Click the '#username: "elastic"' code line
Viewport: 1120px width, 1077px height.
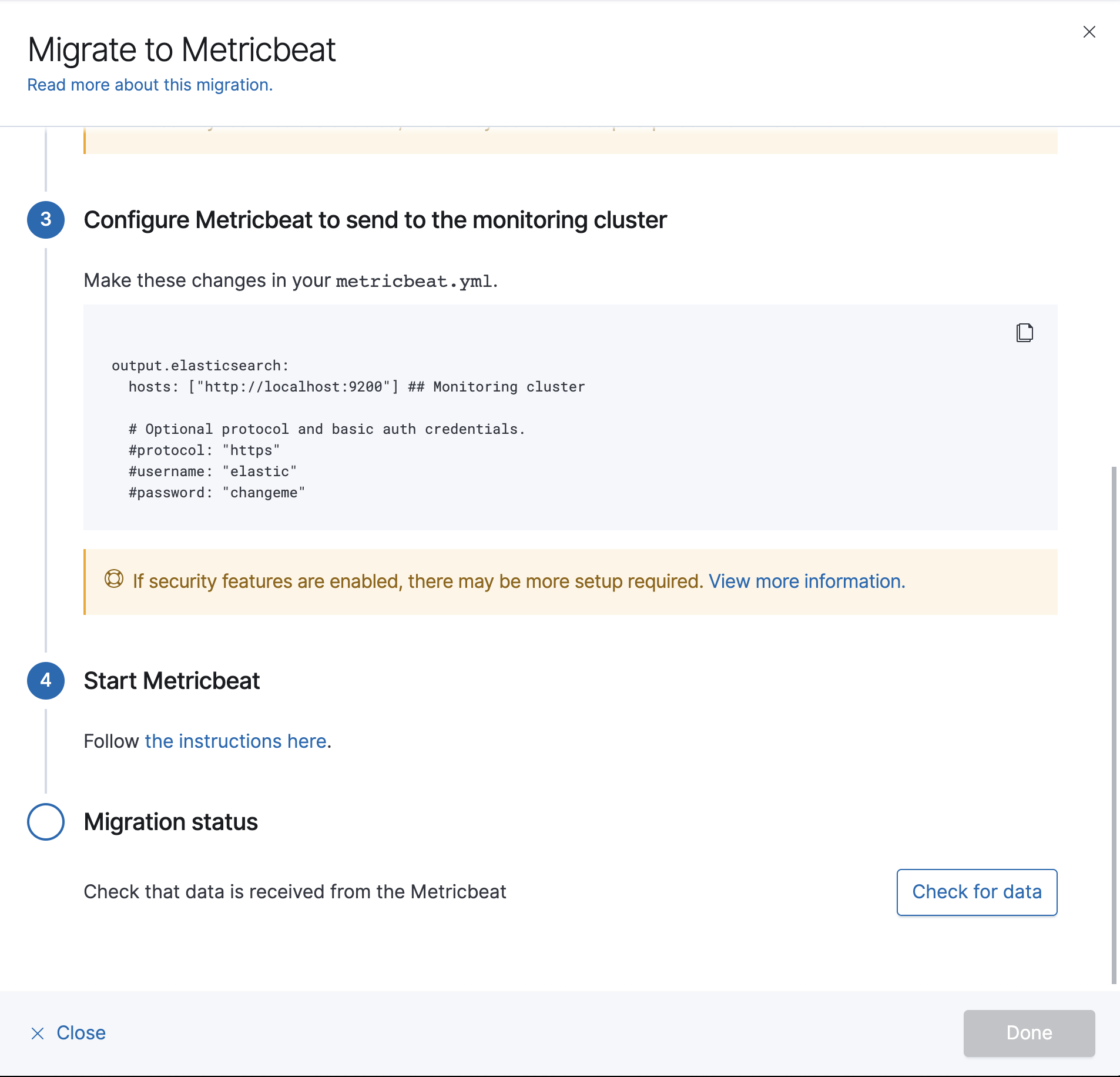[213, 471]
